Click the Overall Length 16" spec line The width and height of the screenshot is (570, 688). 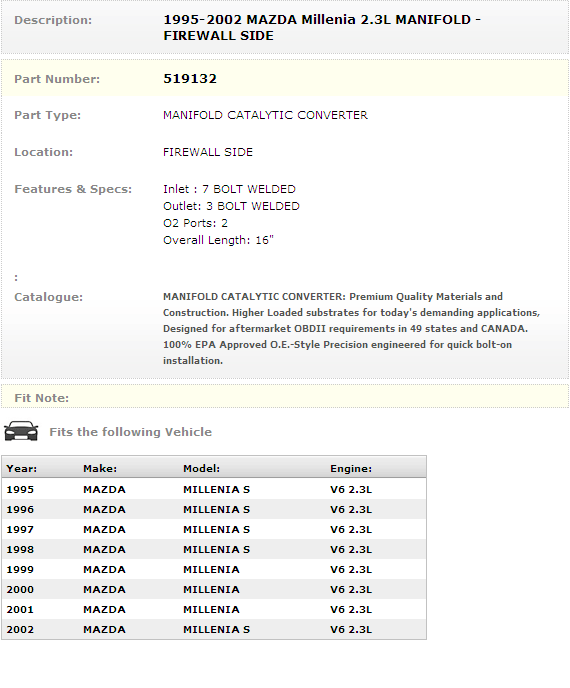[x=218, y=240]
